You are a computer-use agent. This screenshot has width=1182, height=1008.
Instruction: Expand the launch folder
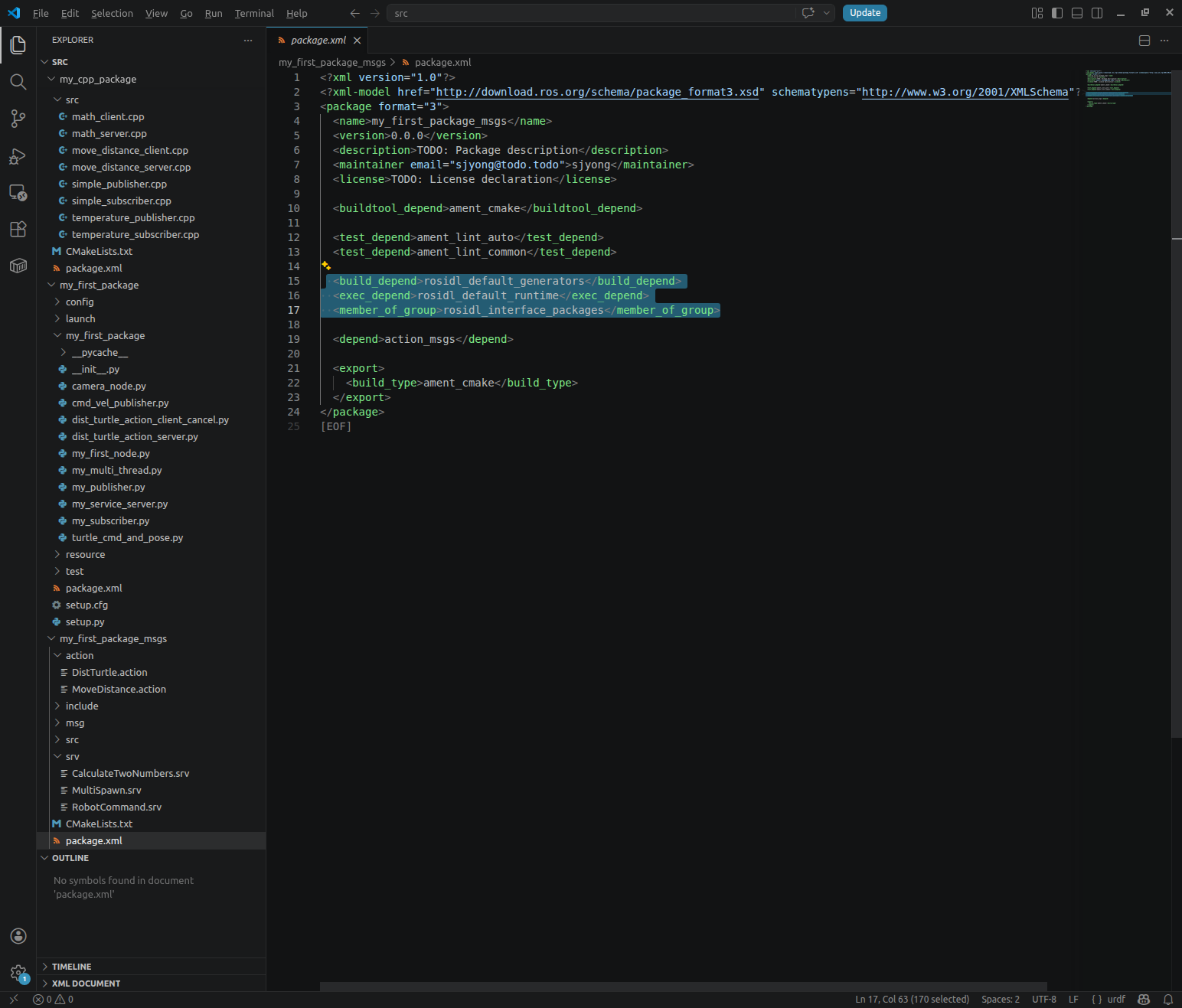click(x=151, y=318)
